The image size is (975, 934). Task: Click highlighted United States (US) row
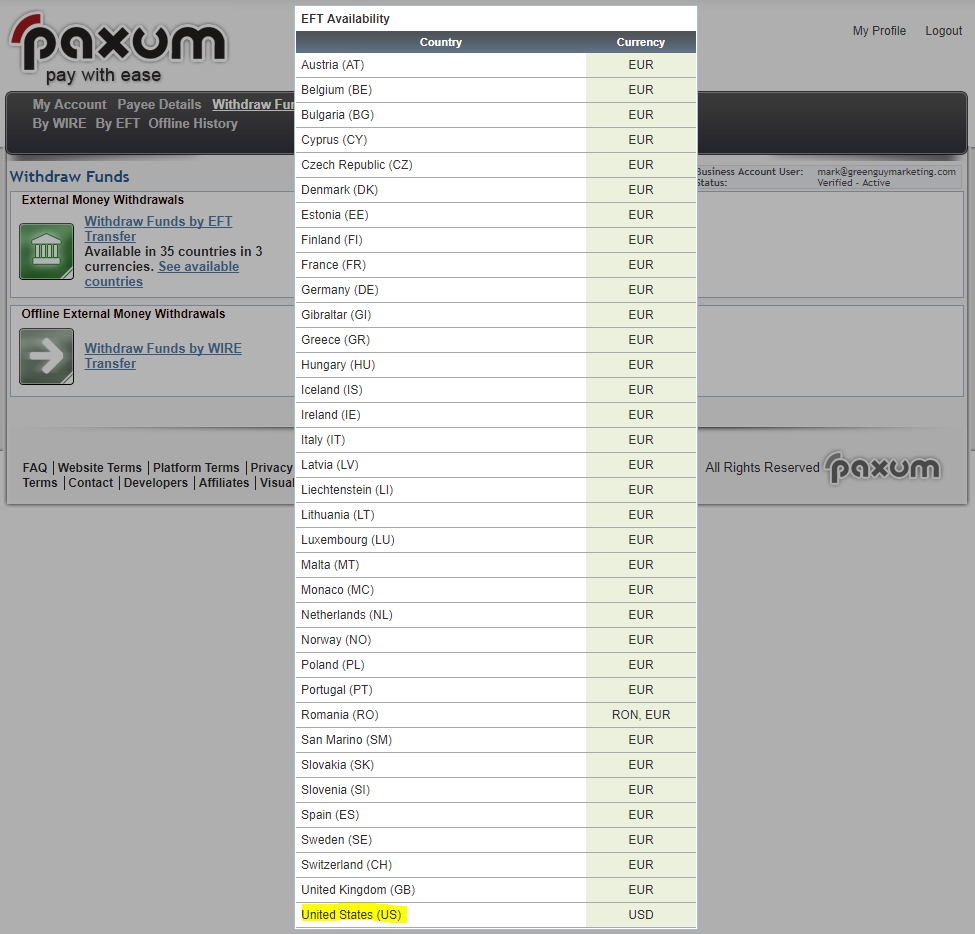click(351, 915)
